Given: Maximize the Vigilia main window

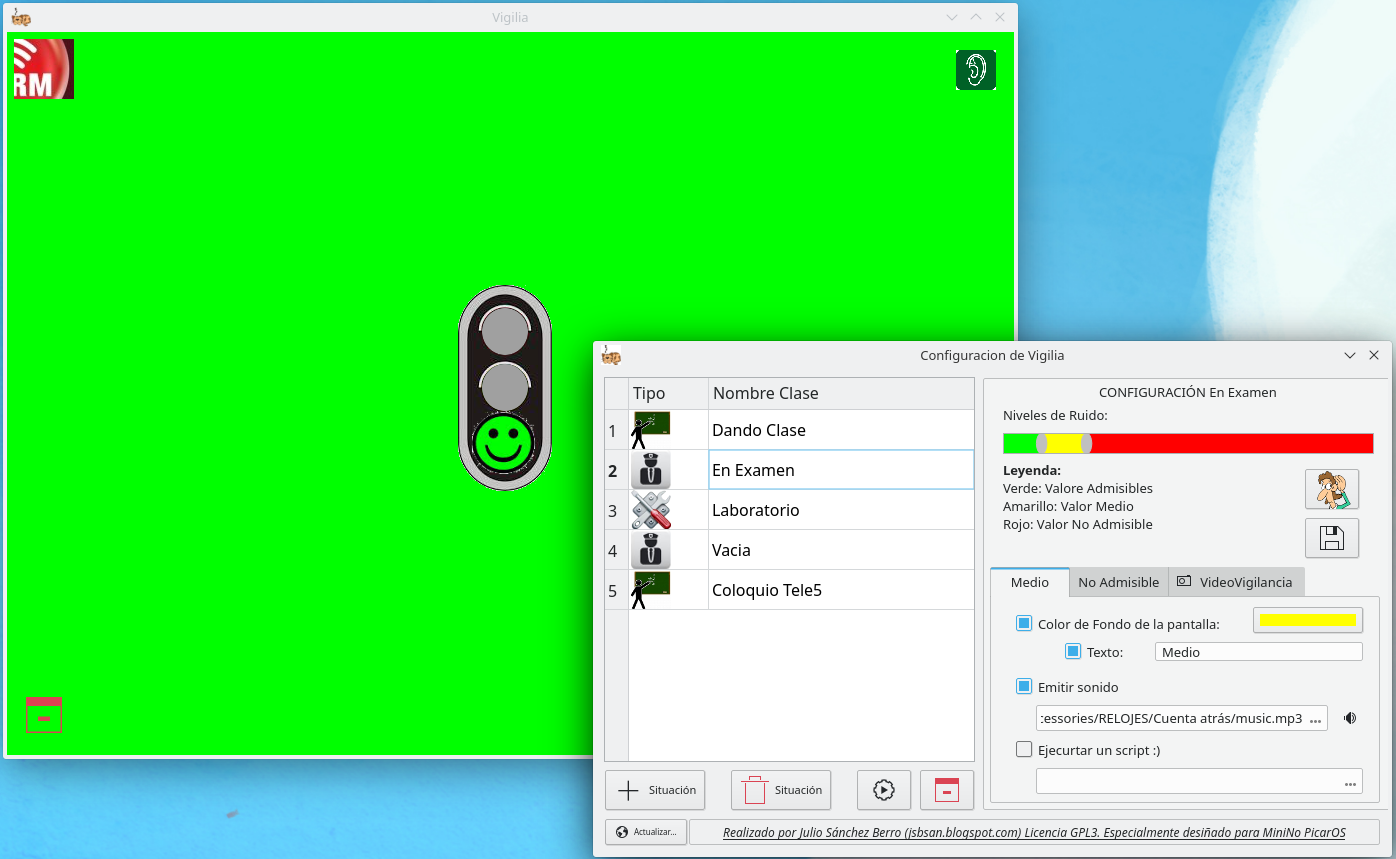Looking at the screenshot, I should [976, 17].
